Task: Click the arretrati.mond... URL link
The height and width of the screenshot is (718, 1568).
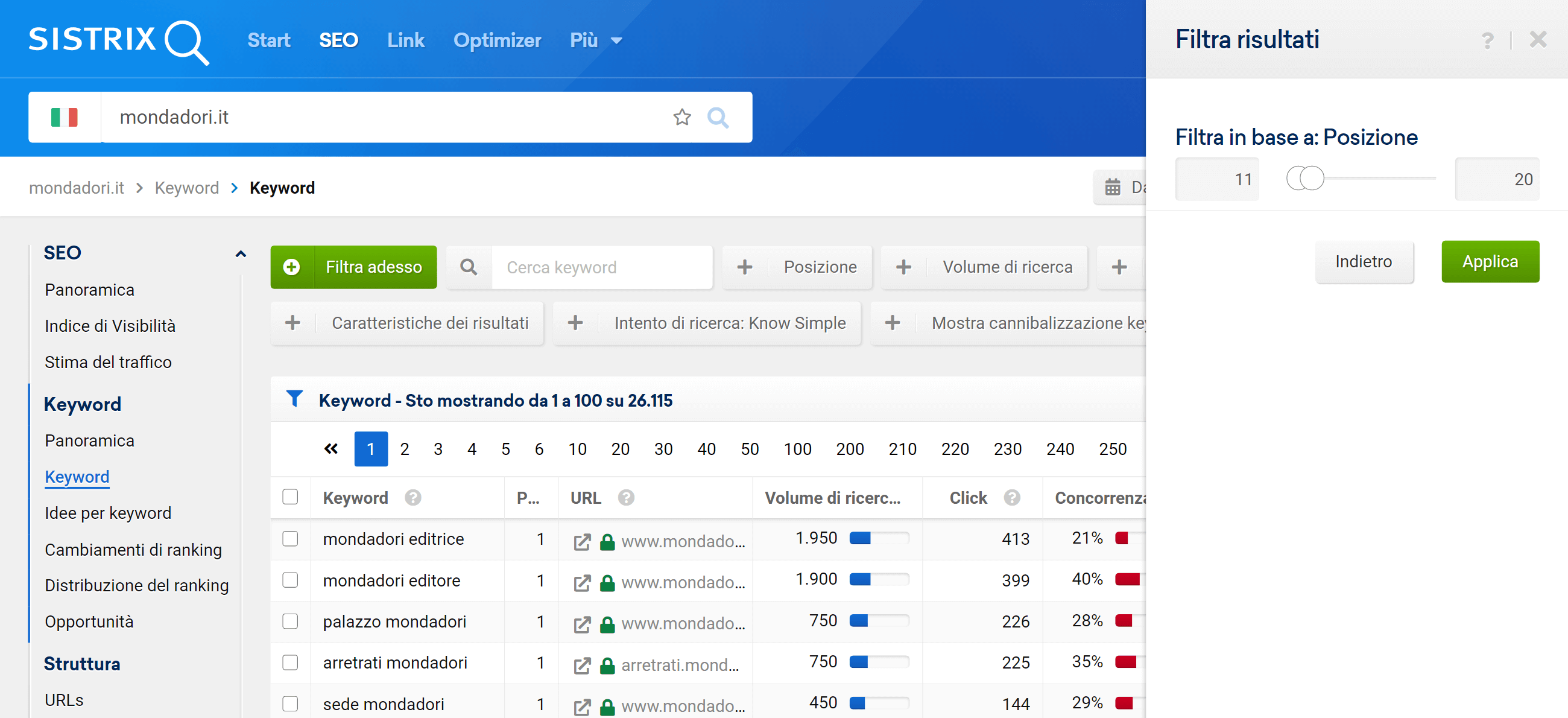Action: 680,665
